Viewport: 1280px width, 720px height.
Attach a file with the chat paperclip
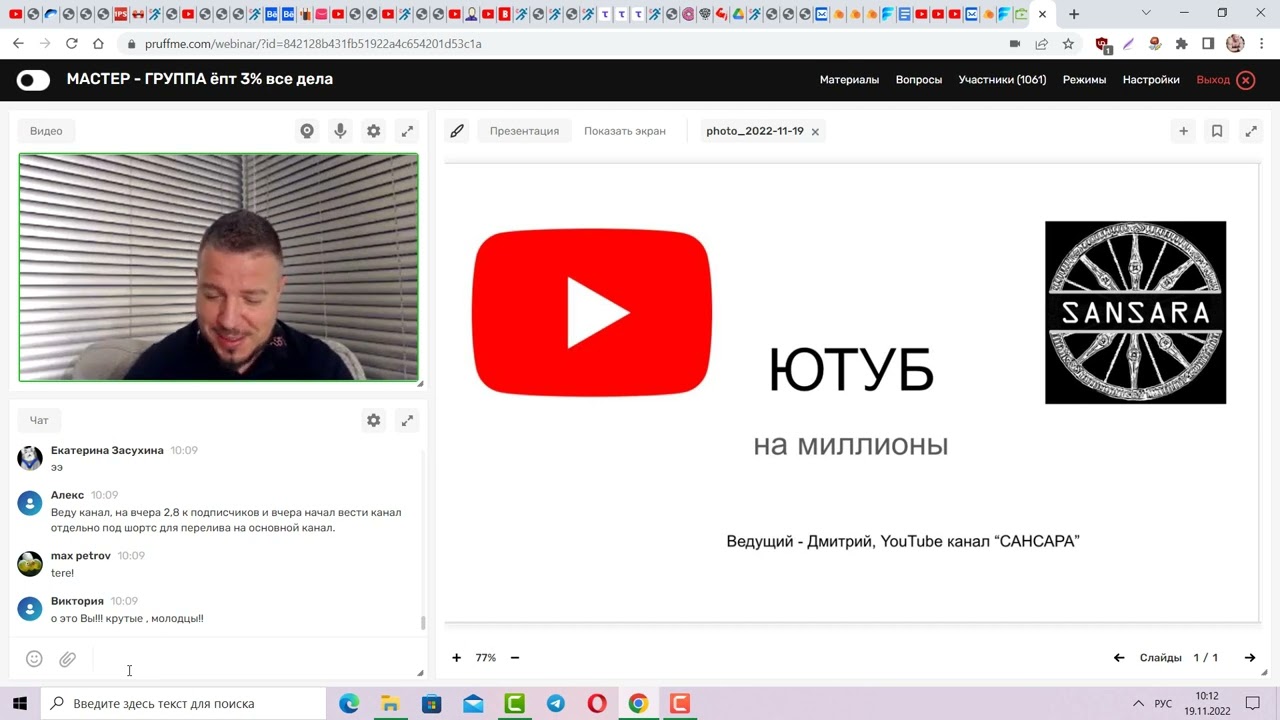[67, 658]
